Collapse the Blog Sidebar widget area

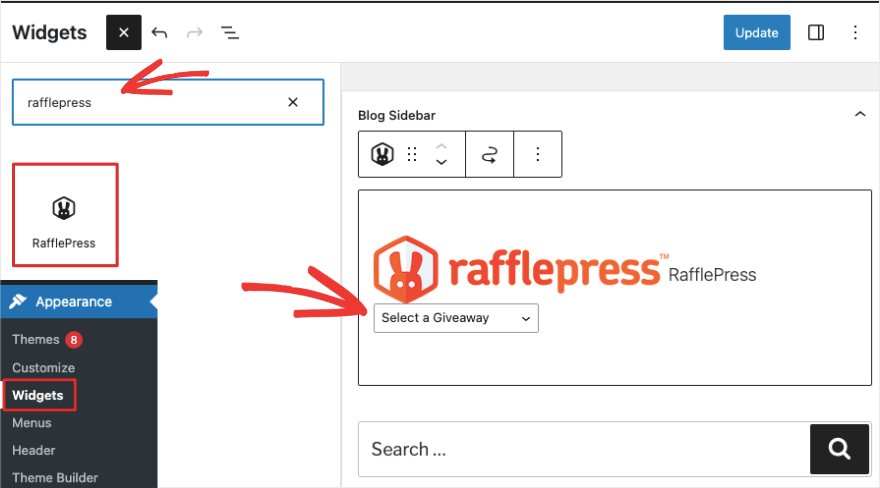pyautogui.click(x=859, y=114)
